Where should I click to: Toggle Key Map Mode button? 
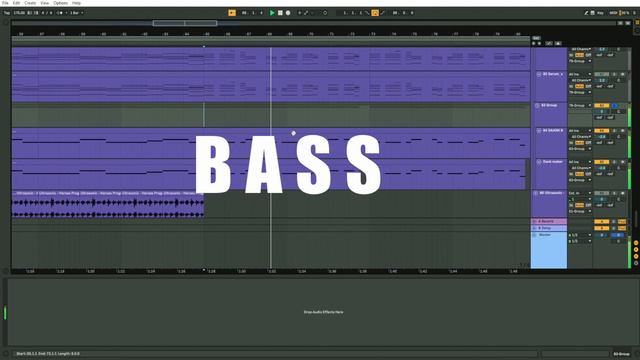(600, 13)
